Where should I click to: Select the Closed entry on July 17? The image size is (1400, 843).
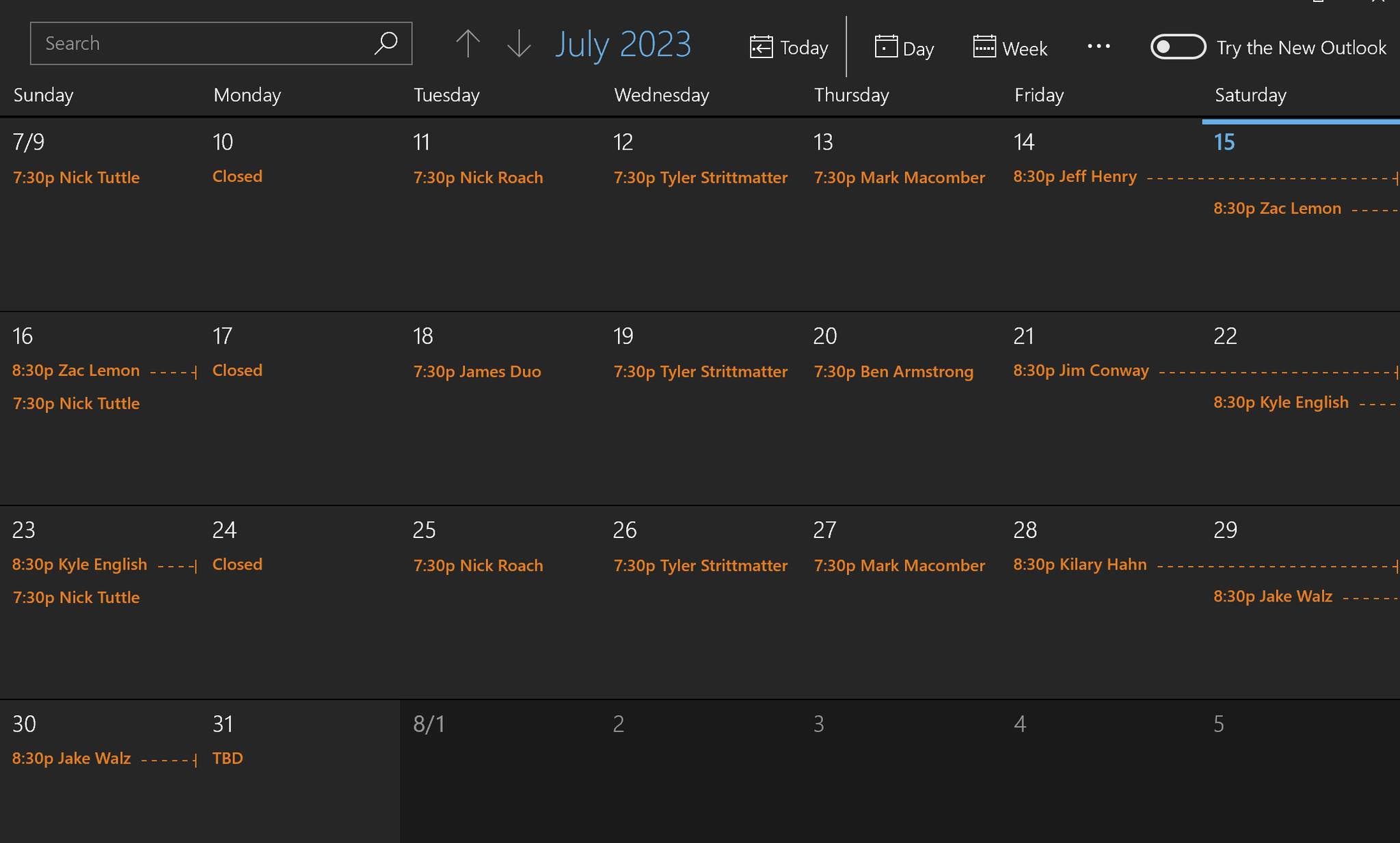tap(237, 371)
